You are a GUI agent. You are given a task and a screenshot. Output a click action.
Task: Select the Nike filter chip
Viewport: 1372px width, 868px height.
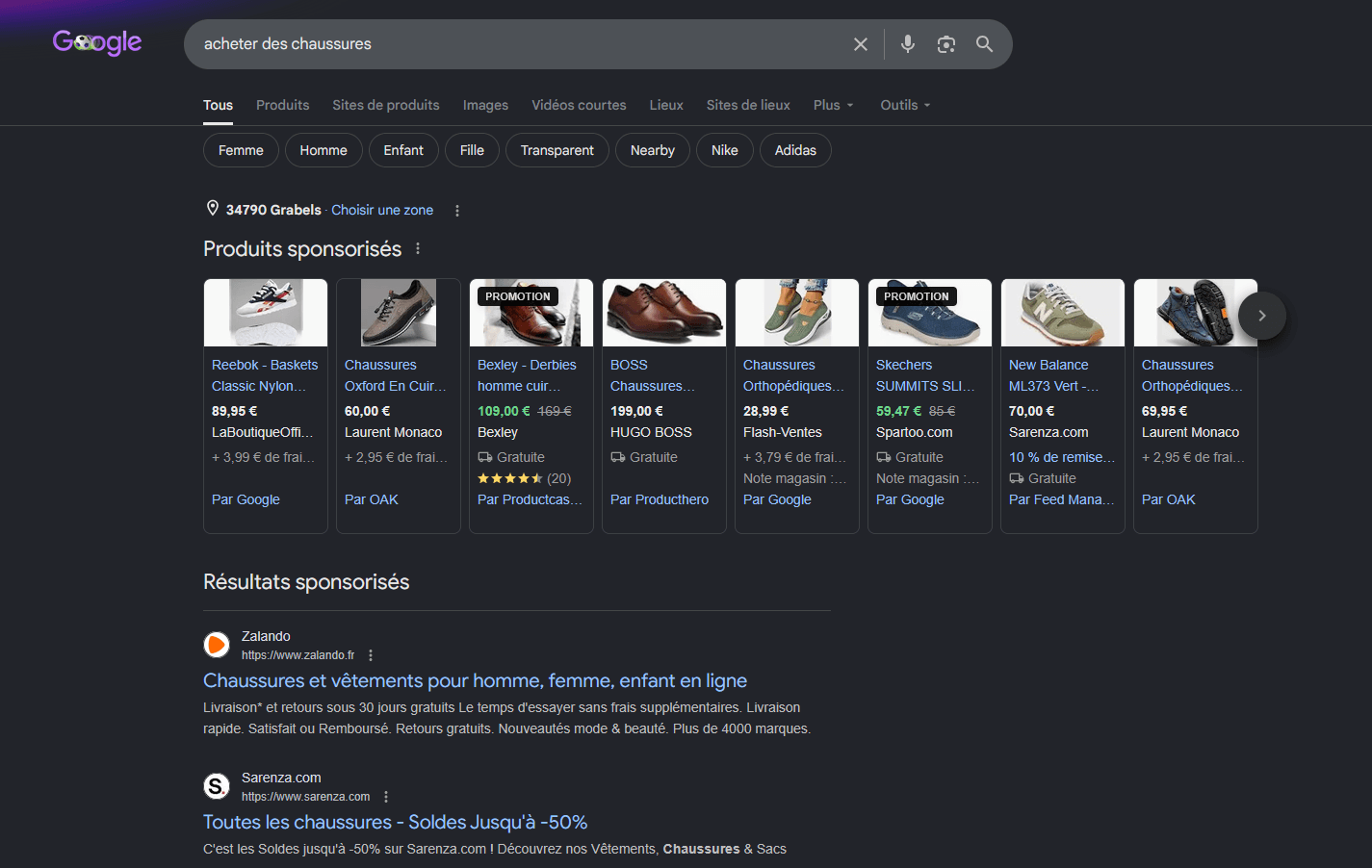[725, 150]
